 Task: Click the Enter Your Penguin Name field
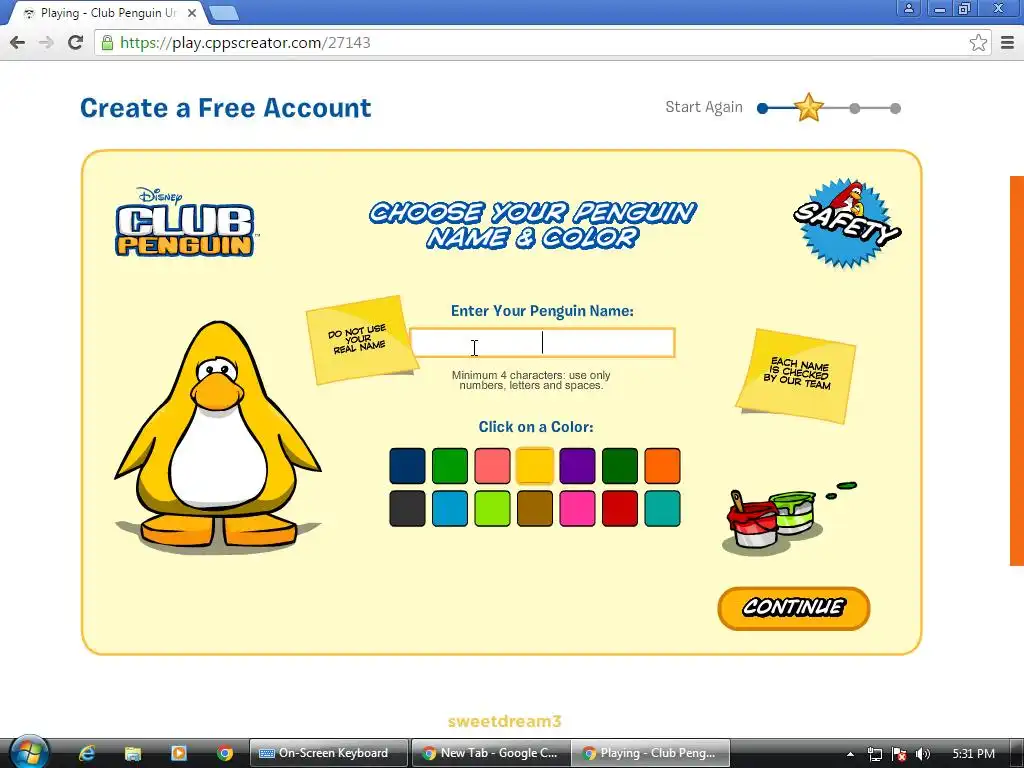coord(542,343)
